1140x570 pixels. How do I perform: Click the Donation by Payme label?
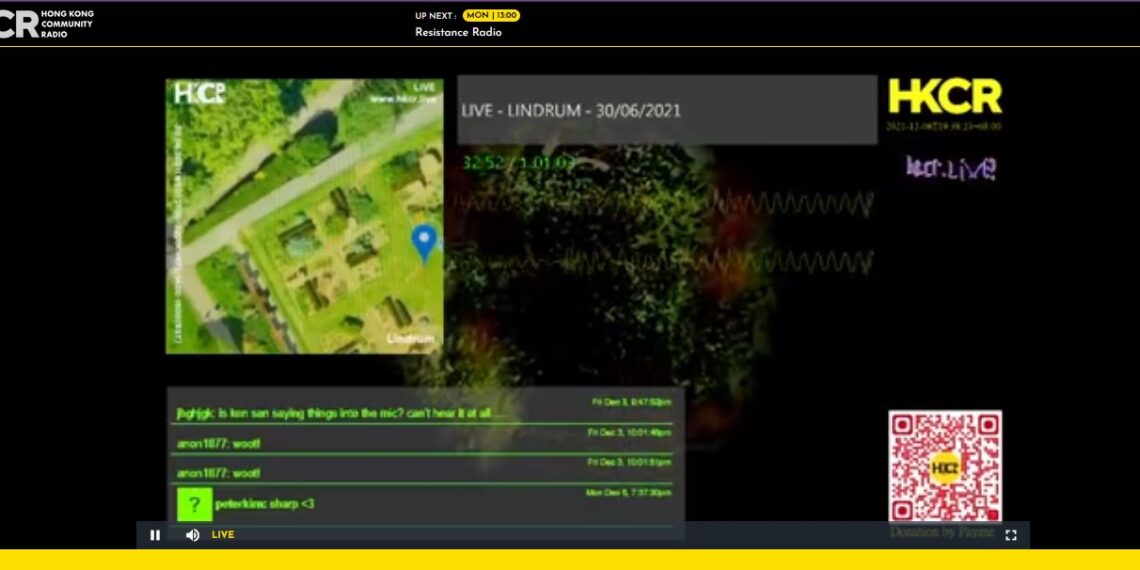click(942, 532)
